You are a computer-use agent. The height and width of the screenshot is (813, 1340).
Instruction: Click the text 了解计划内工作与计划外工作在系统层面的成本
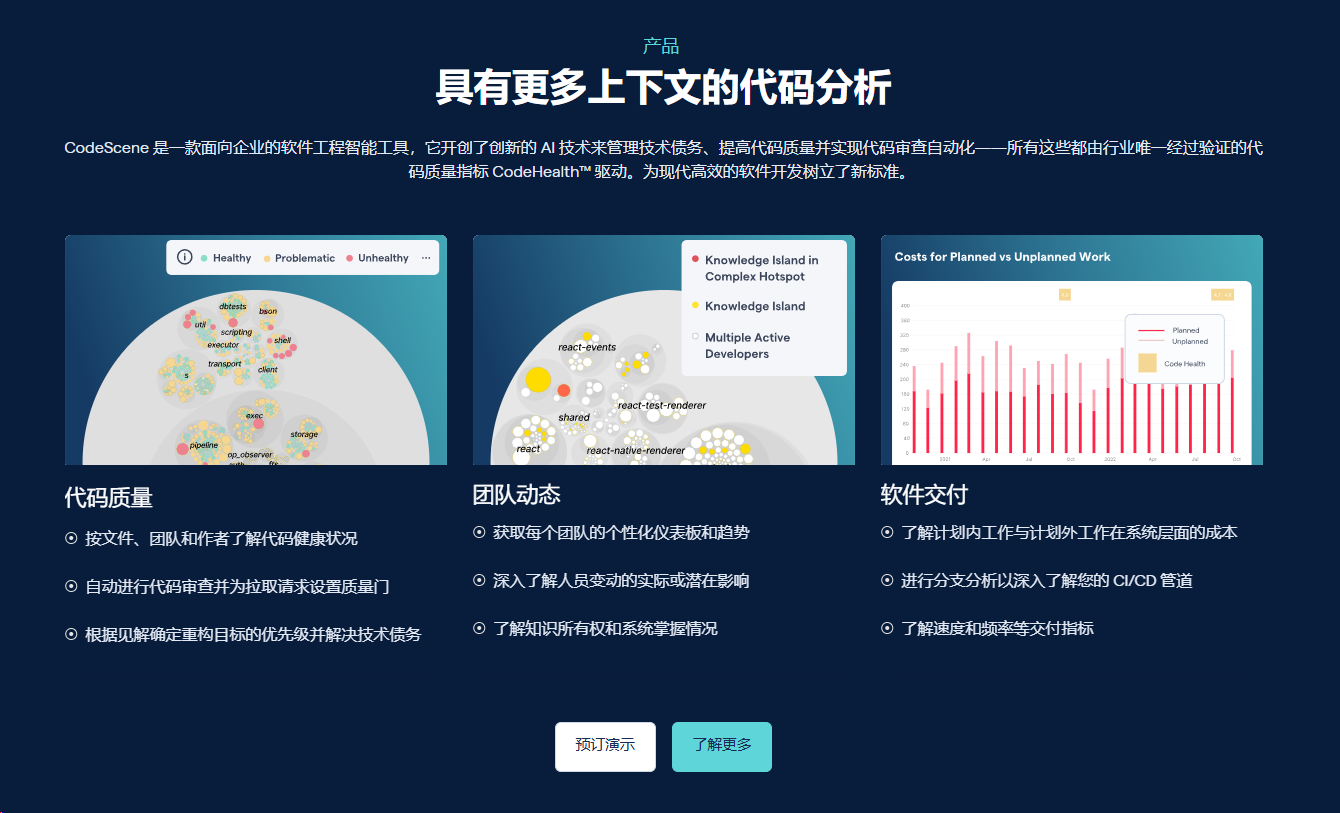point(1069,532)
